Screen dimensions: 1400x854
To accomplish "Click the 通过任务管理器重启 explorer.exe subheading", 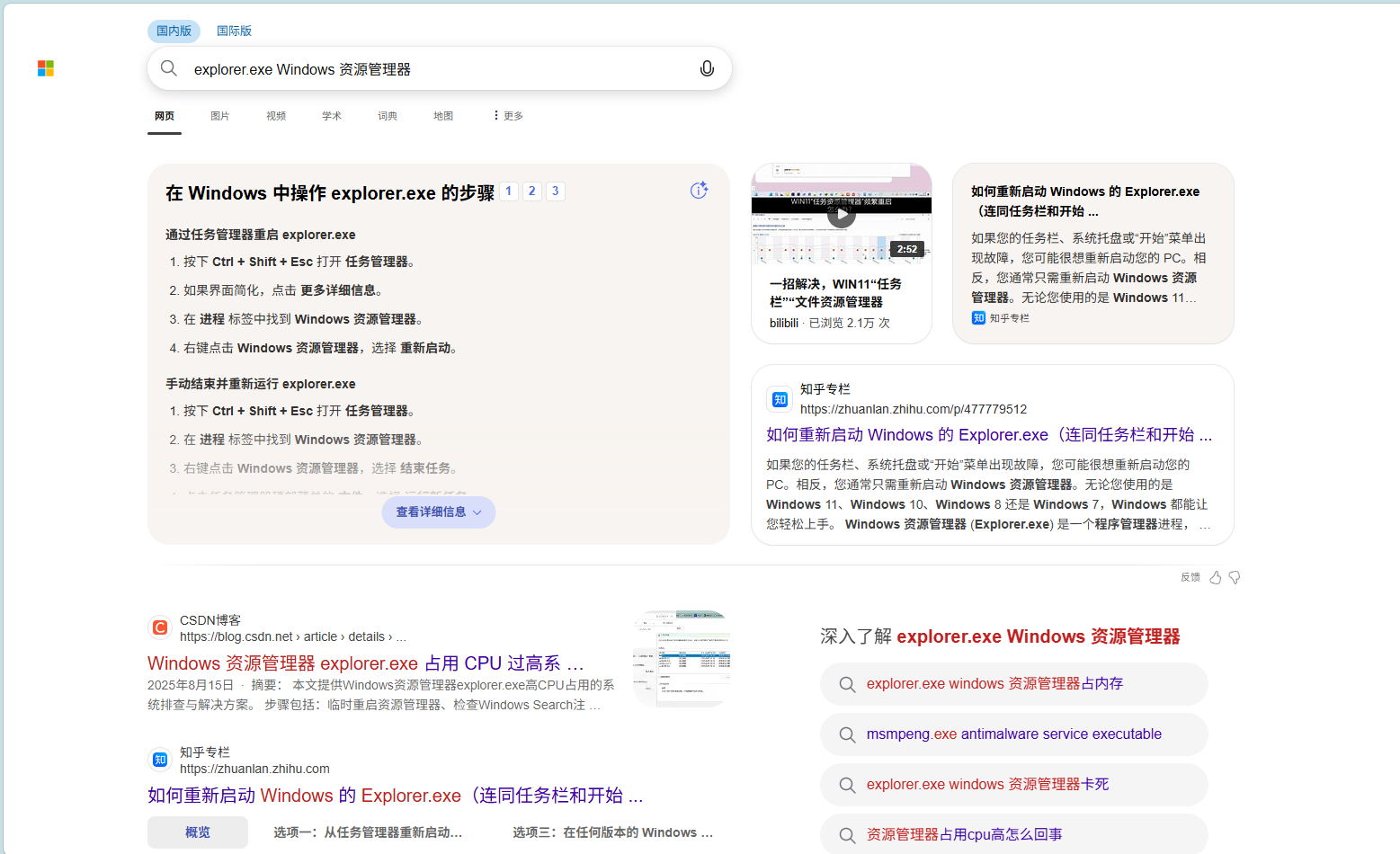I will click(261, 235).
